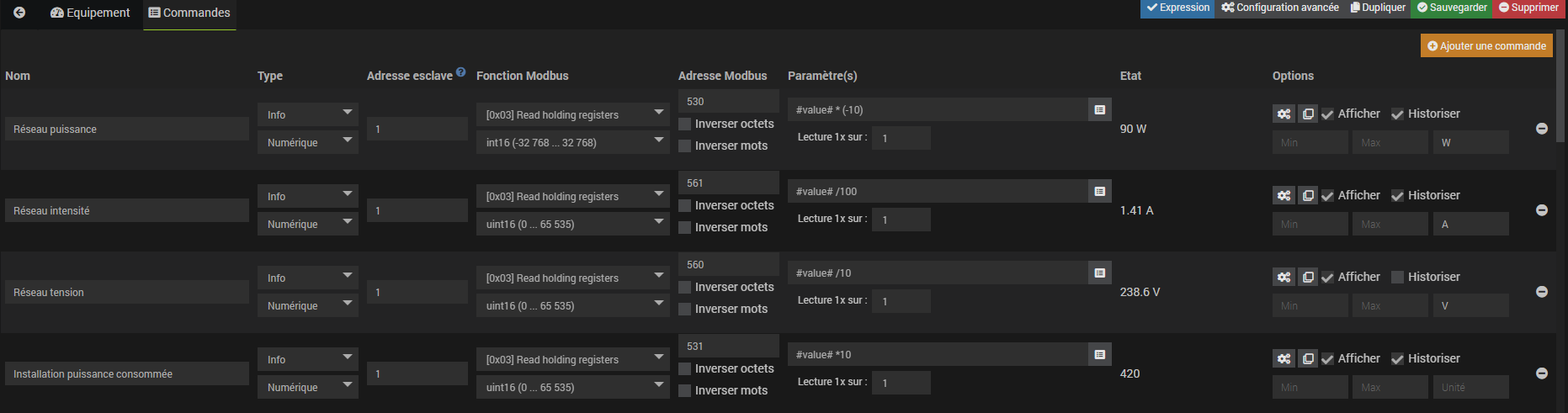Enable Historiser for Réseau tension

pyautogui.click(x=1398, y=277)
